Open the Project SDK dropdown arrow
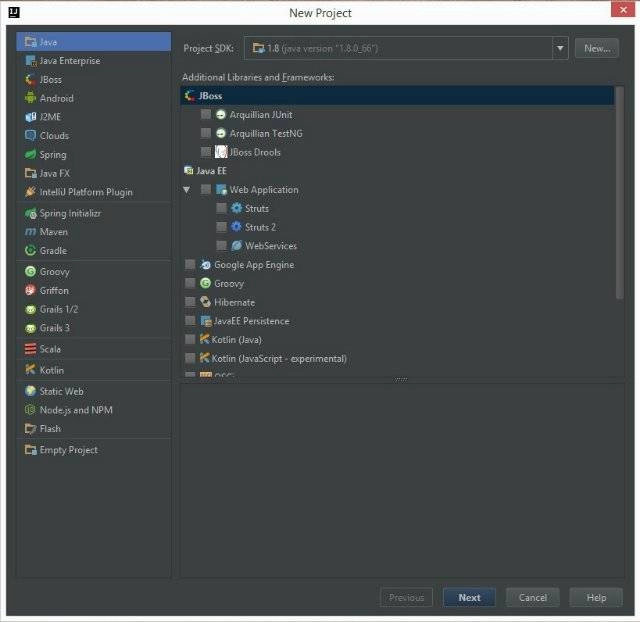Image resolution: width=640 pixels, height=622 pixels. pos(560,48)
